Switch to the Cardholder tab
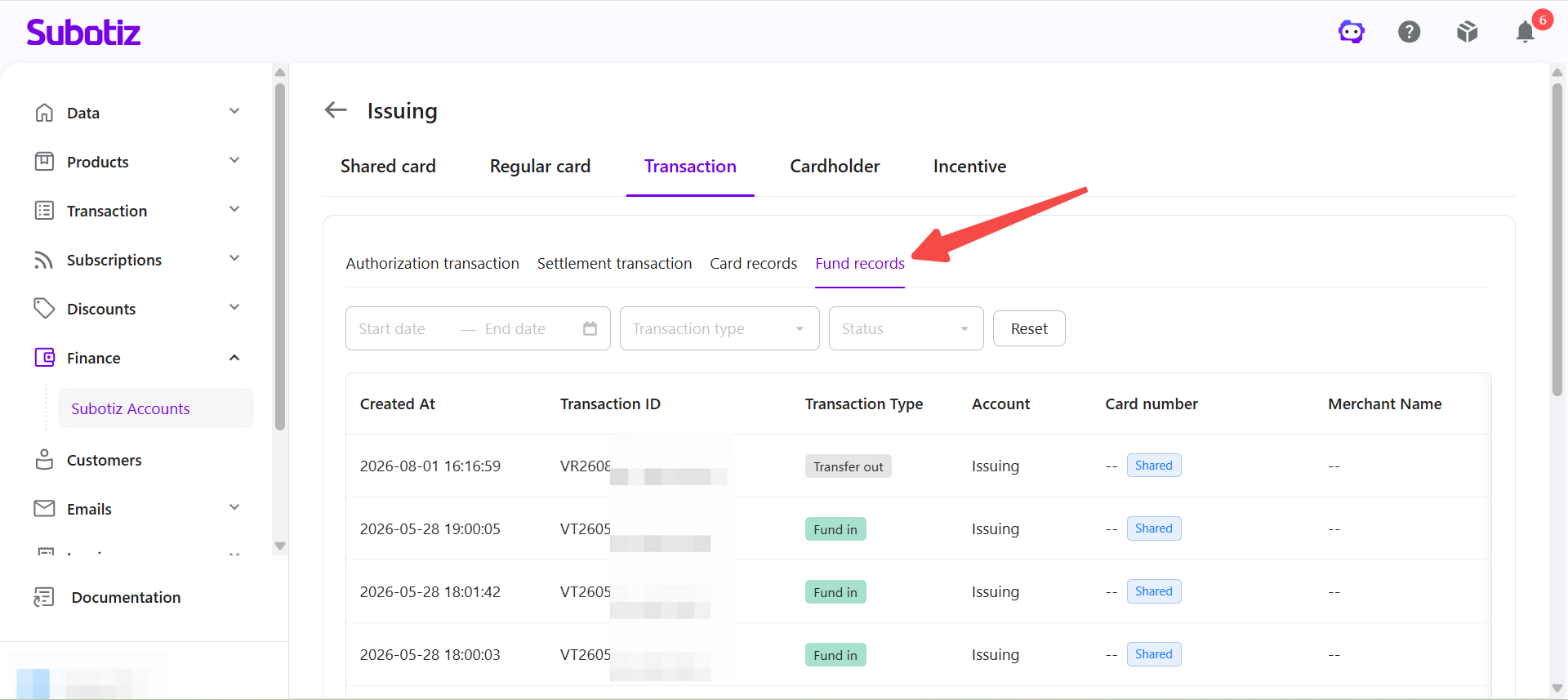Image resolution: width=1568 pixels, height=700 pixels. 835,167
